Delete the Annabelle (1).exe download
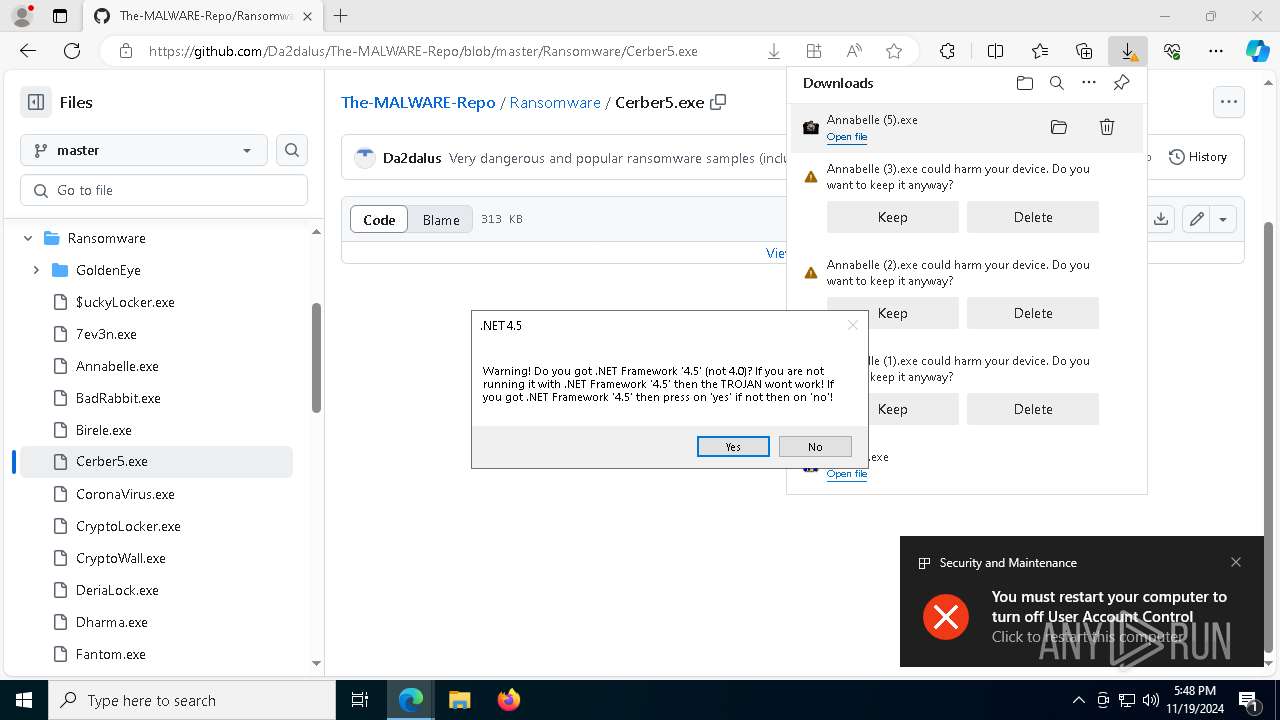 coord(1033,409)
